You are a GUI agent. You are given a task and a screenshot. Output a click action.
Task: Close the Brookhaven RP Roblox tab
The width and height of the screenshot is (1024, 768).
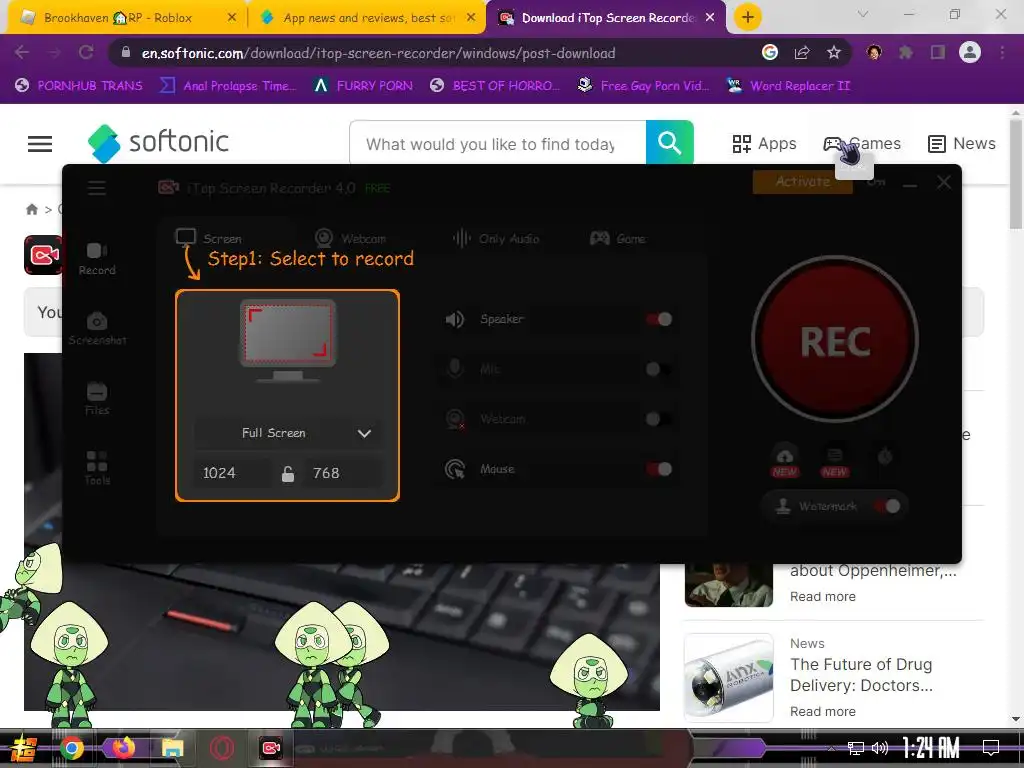(232, 18)
